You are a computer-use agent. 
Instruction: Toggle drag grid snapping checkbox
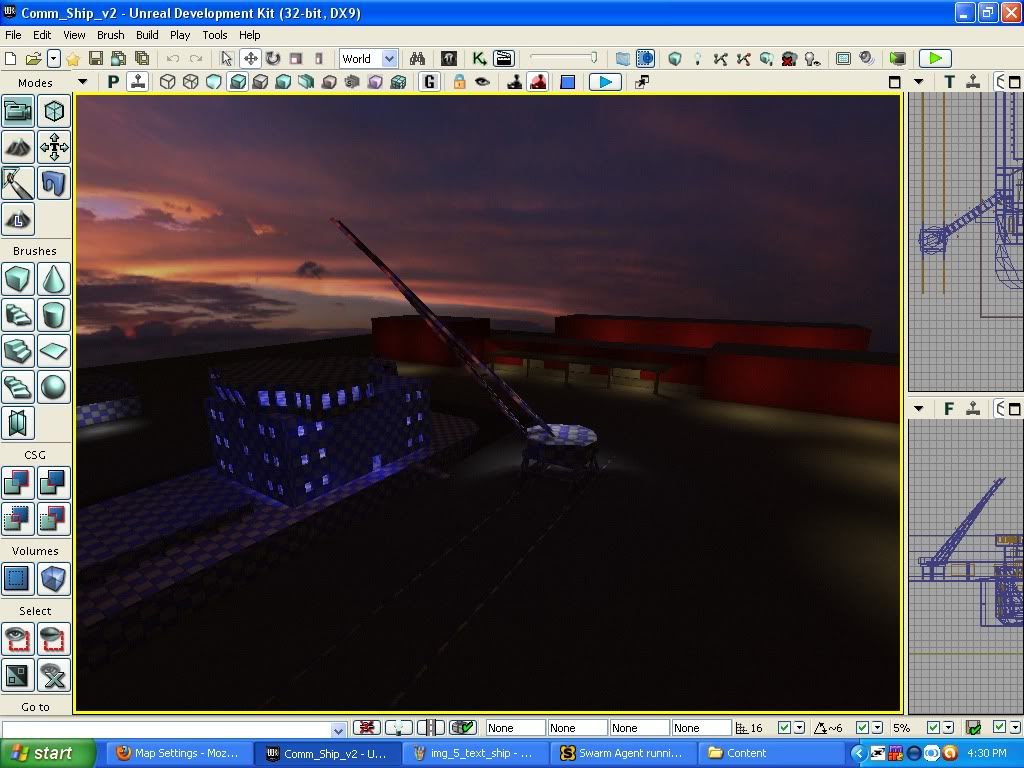click(x=784, y=728)
